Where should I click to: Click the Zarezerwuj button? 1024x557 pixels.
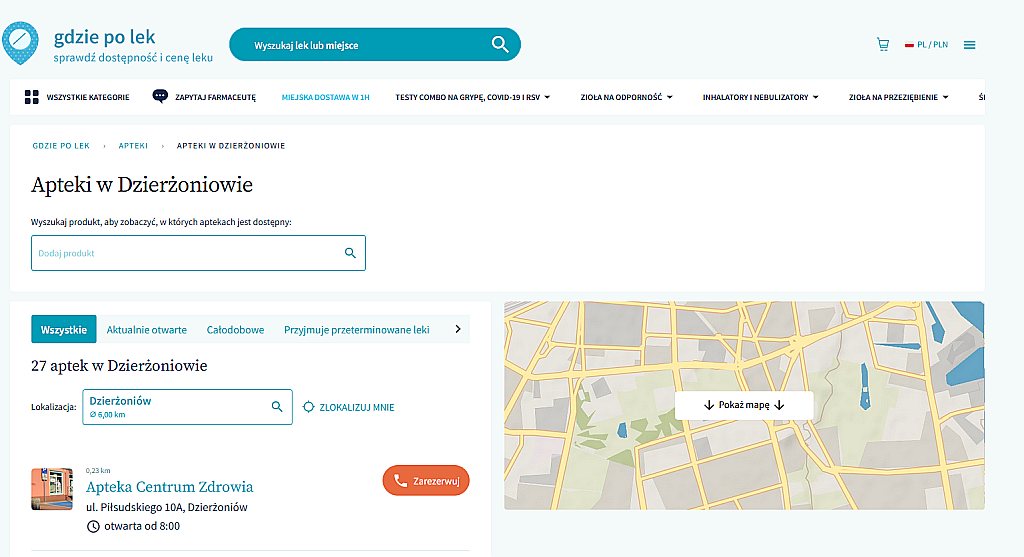pyautogui.click(x=426, y=481)
